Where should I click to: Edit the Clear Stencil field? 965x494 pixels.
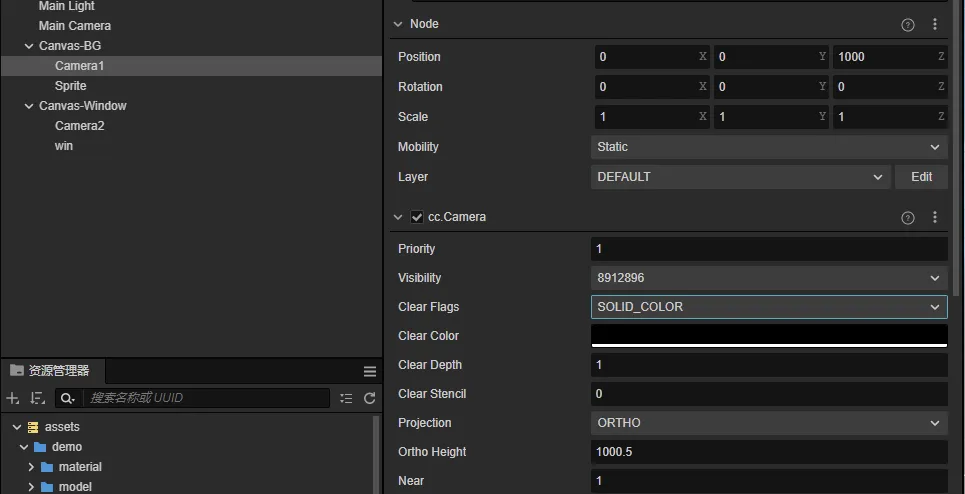pos(769,394)
